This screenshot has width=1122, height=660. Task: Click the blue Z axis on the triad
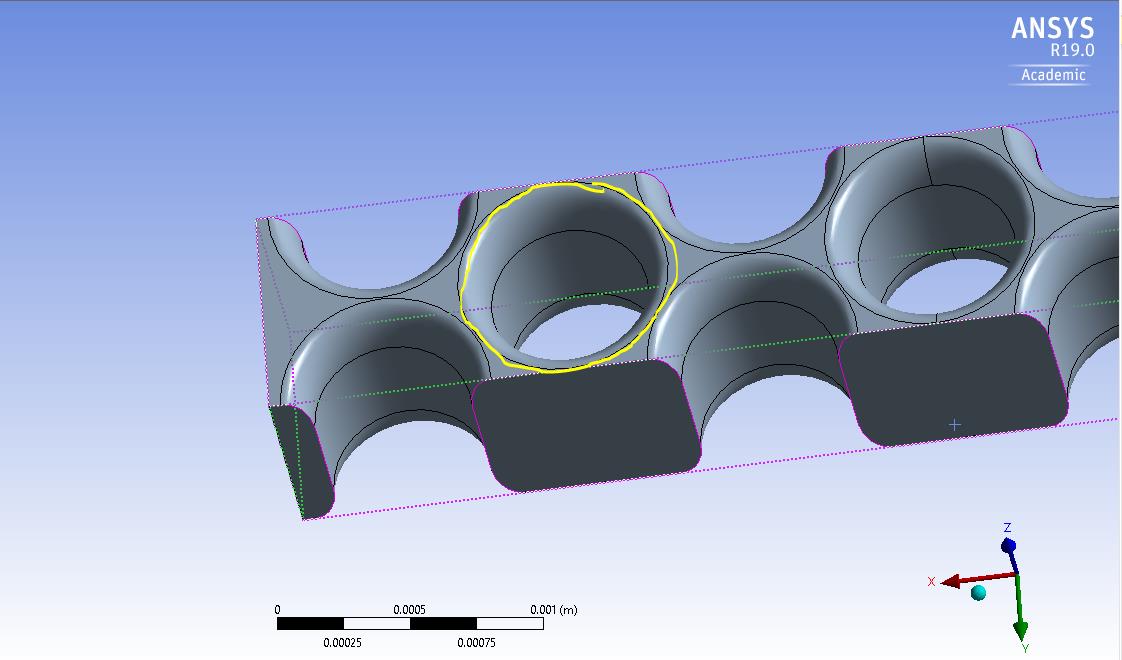pyautogui.click(x=1011, y=556)
